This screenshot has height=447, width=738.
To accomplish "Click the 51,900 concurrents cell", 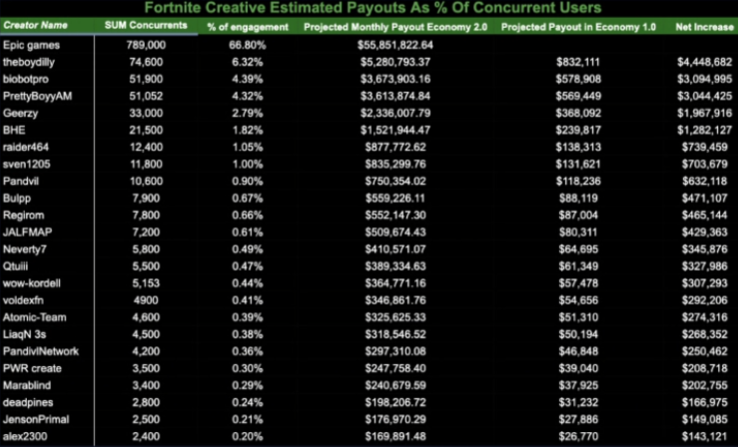I will coord(146,79).
